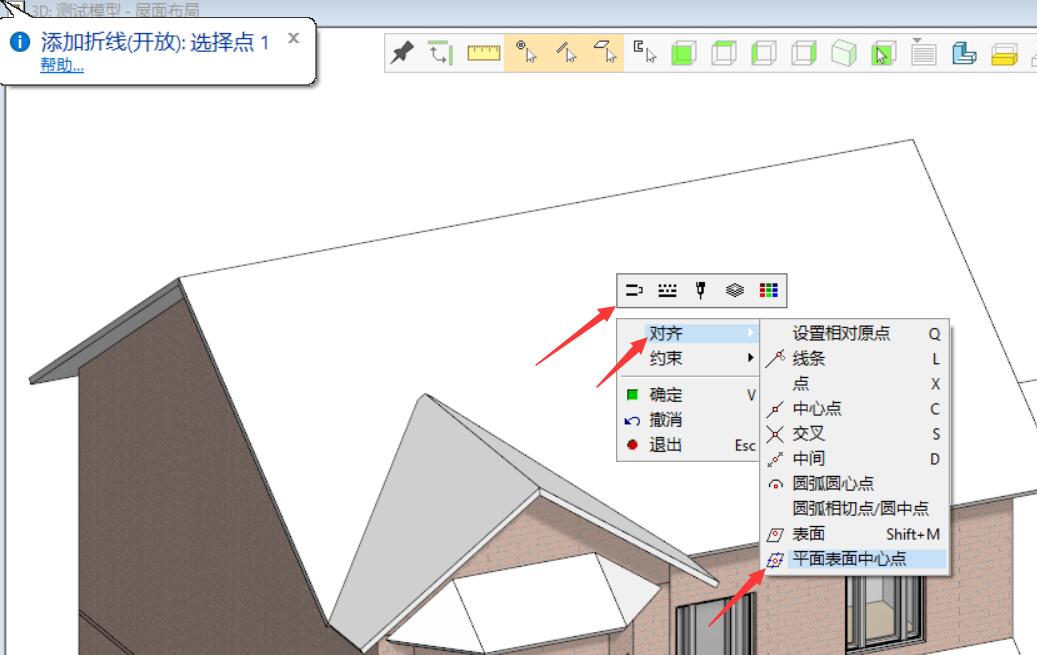Toggle the surface selection mode icon
Image resolution: width=1037 pixels, height=655 pixels.
605,52
